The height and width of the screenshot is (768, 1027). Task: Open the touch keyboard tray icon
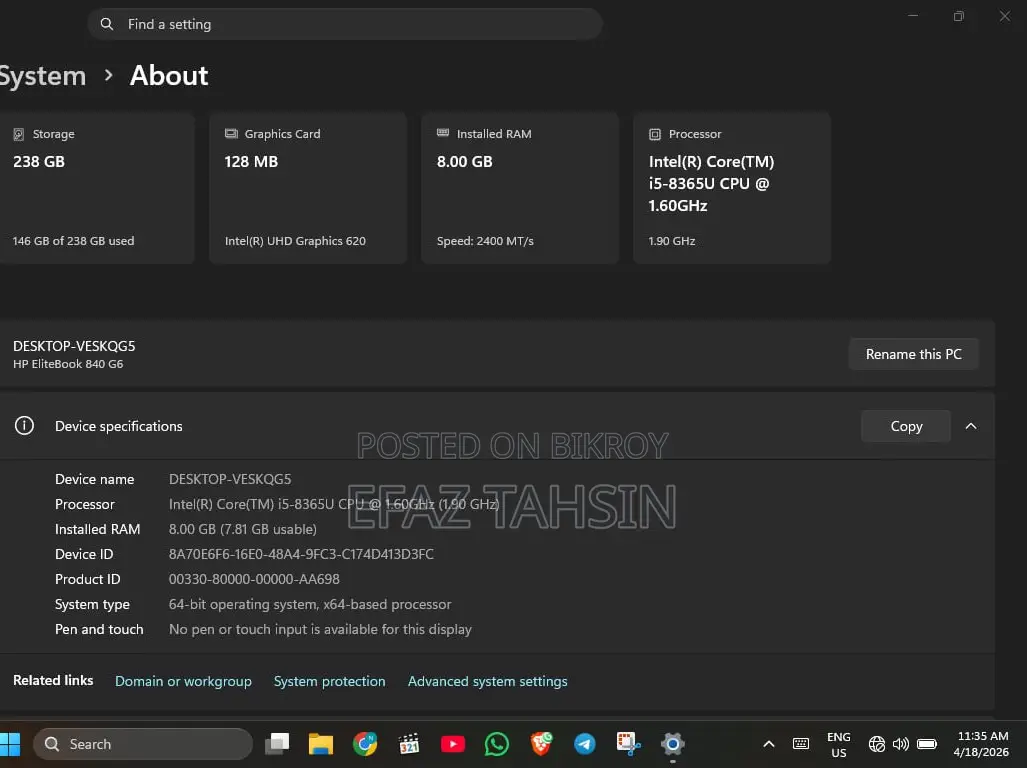coord(800,744)
